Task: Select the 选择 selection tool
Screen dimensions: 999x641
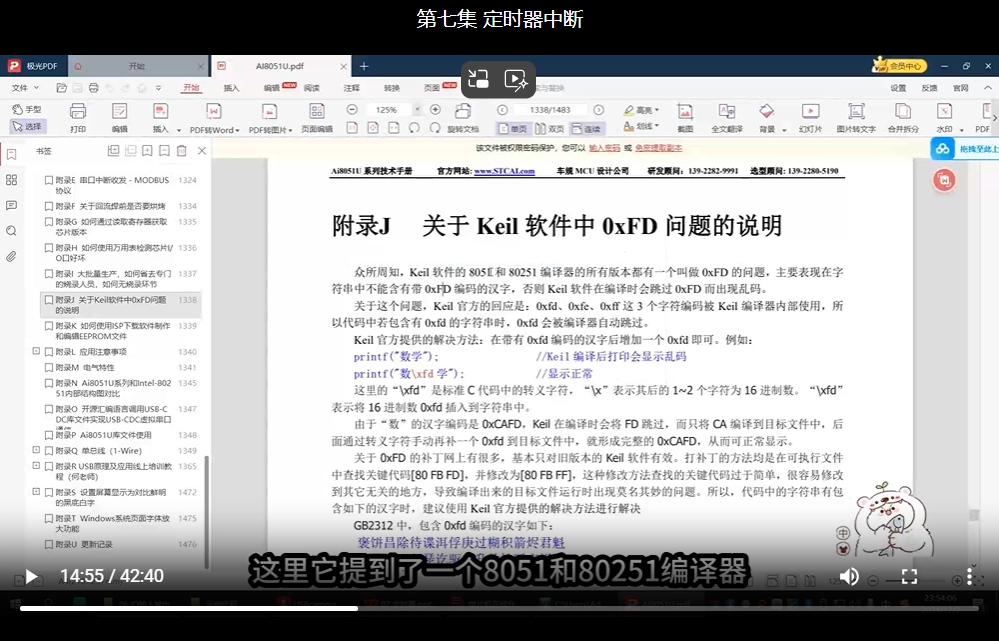Action: [x=27, y=126]
